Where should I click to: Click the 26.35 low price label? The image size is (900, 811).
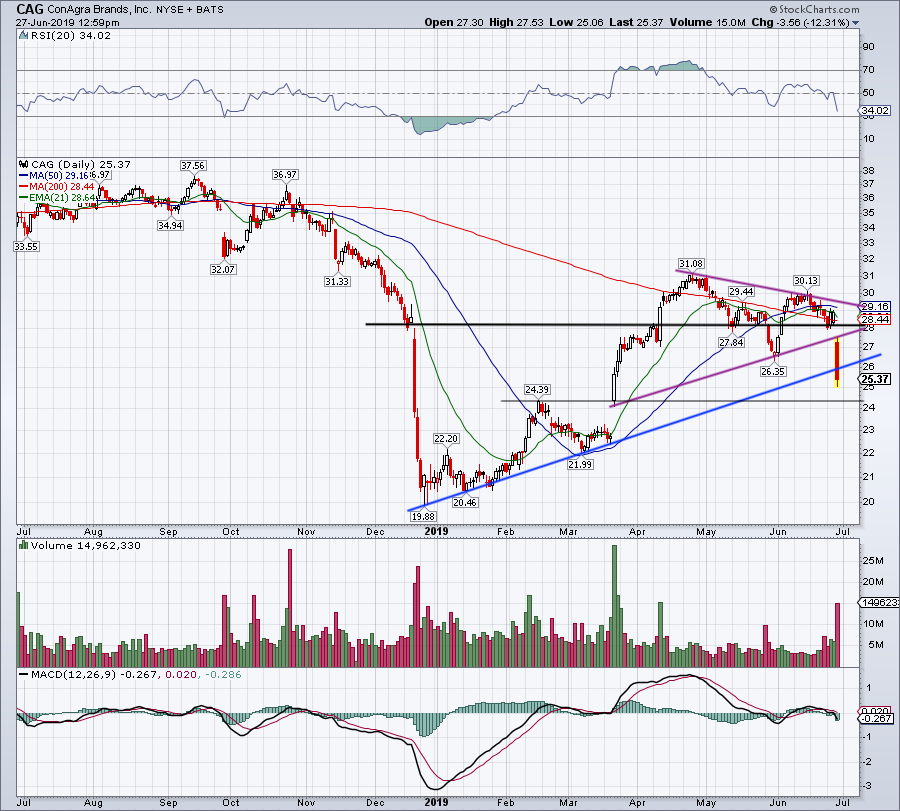(773, 371)
